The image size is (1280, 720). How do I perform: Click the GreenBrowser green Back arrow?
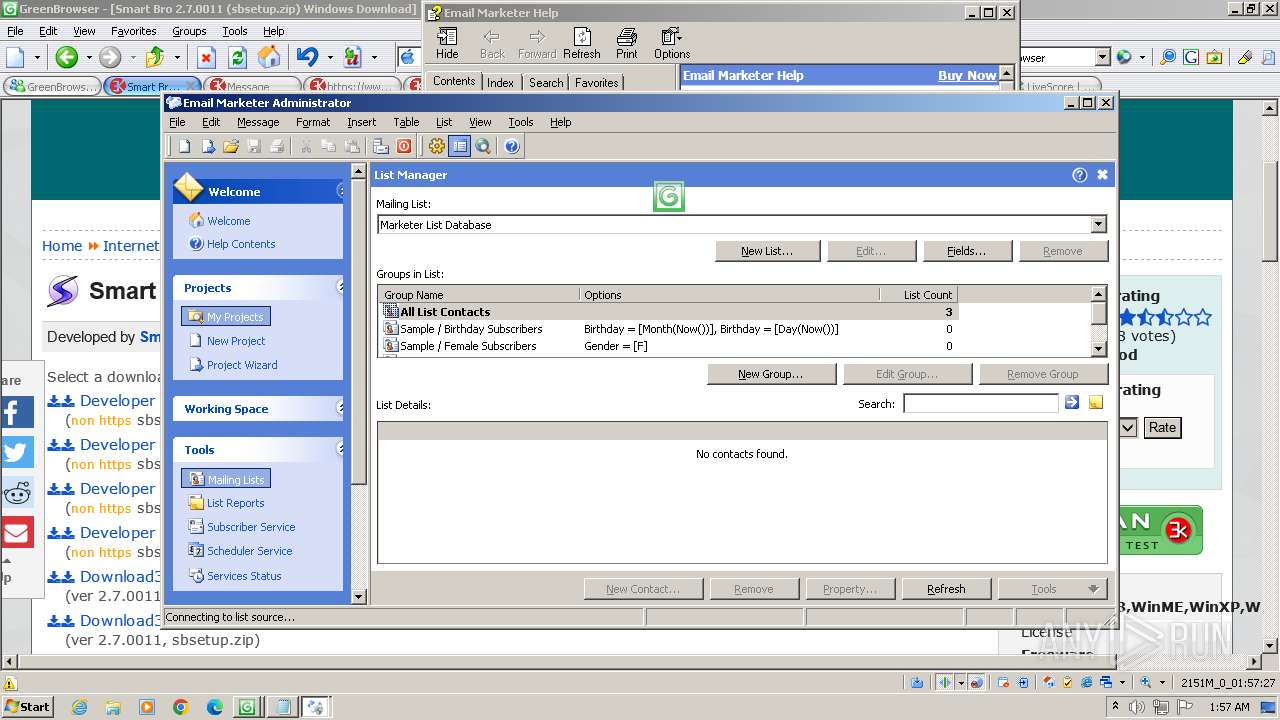(x=66, y=57)
